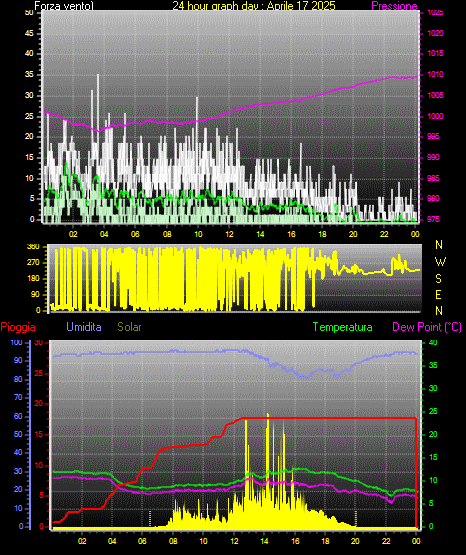
Task: Click the Forza vento title label
Action: point(64,6)
